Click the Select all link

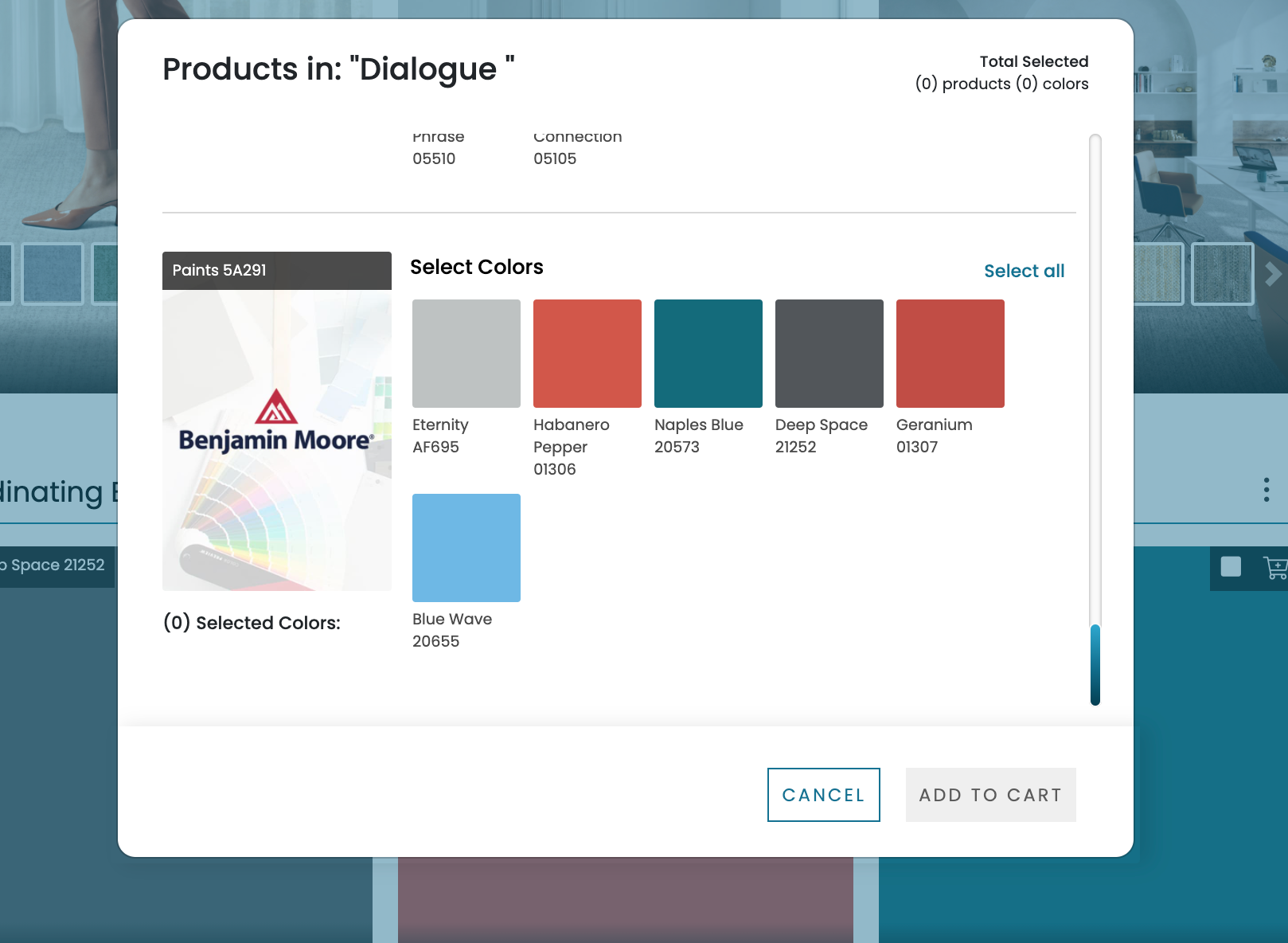click(x=1024, y=271)
